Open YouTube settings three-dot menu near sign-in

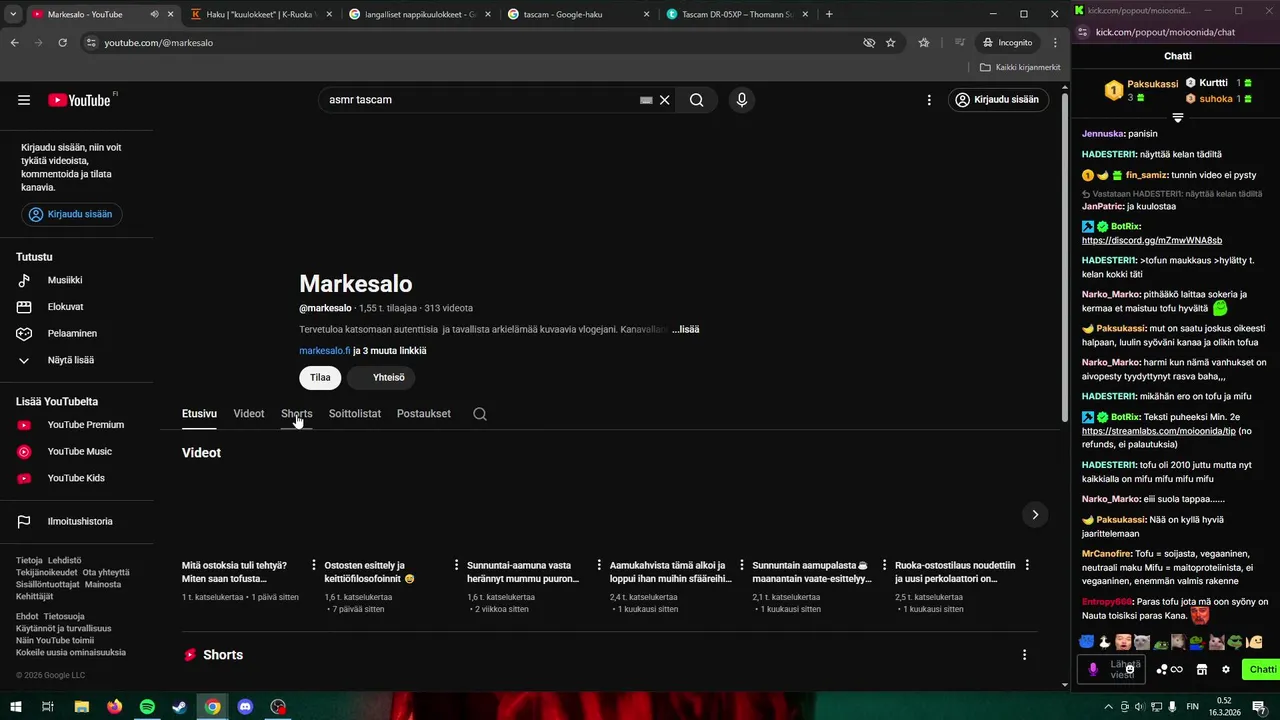coord(929,100)
